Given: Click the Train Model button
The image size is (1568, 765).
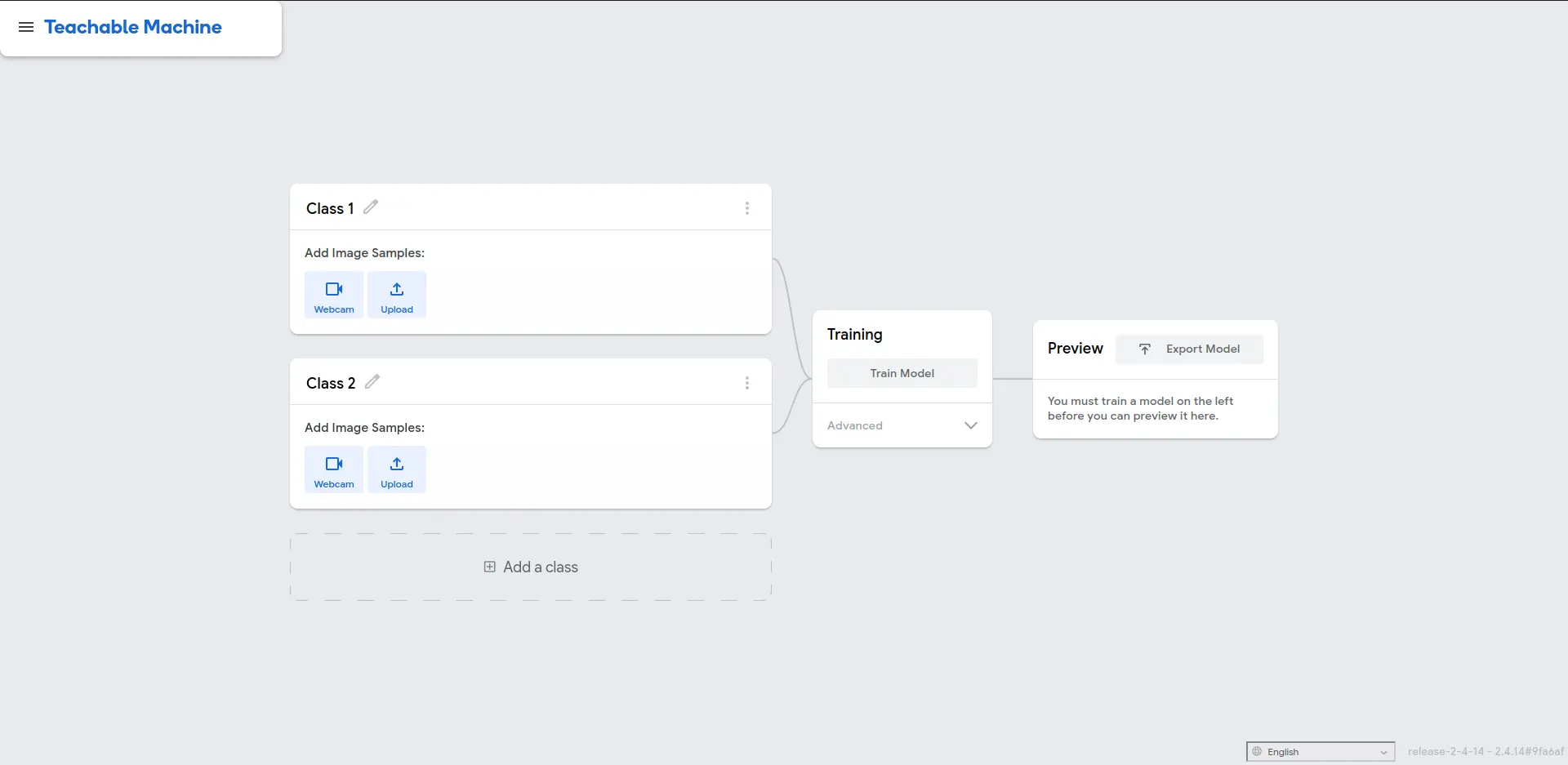Looking at the screenshot, I should [902, 373].
